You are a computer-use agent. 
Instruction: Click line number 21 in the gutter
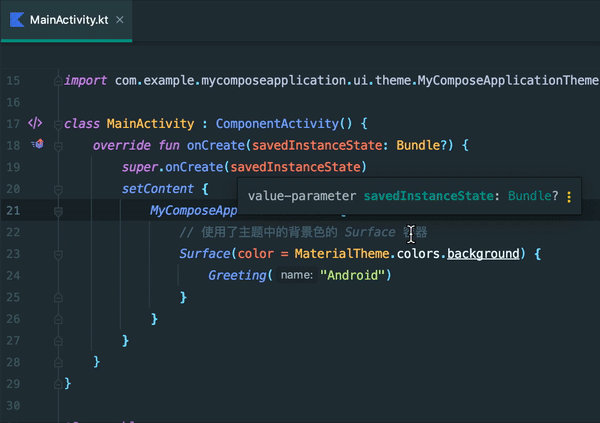13,211
